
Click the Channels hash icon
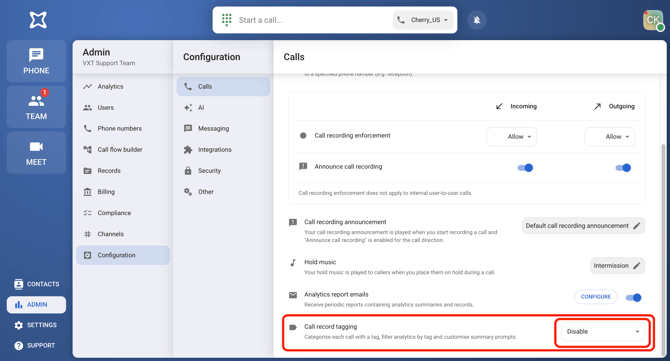coord(88,234)
